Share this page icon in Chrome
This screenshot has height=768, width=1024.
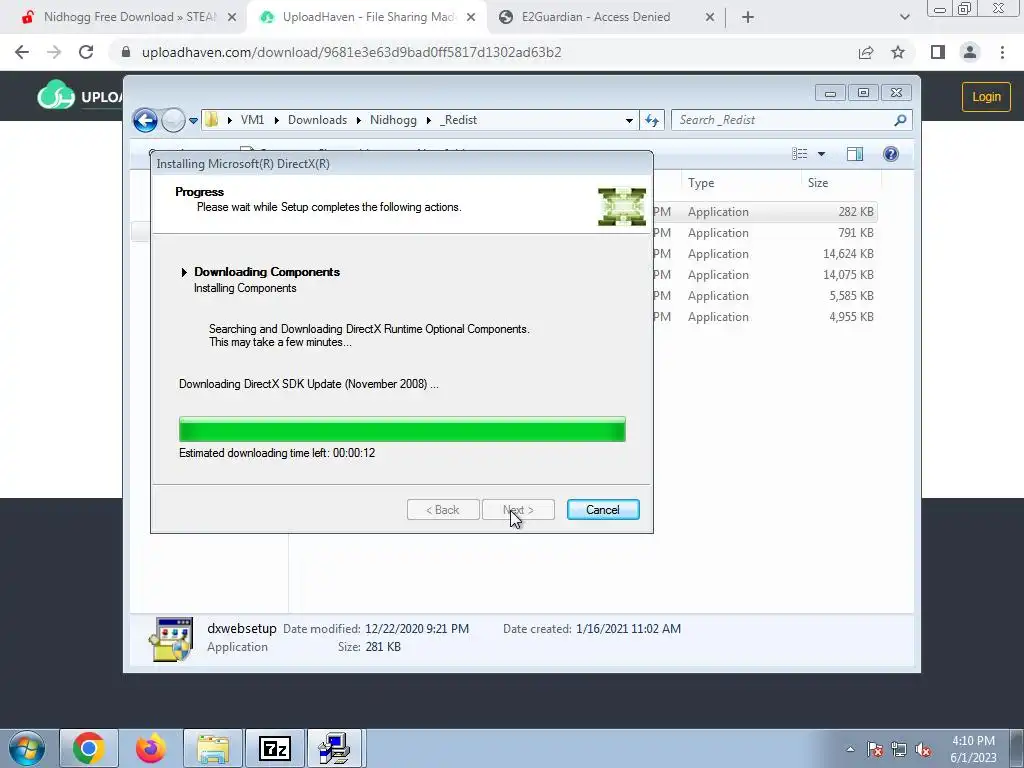(x=866, y=52)
